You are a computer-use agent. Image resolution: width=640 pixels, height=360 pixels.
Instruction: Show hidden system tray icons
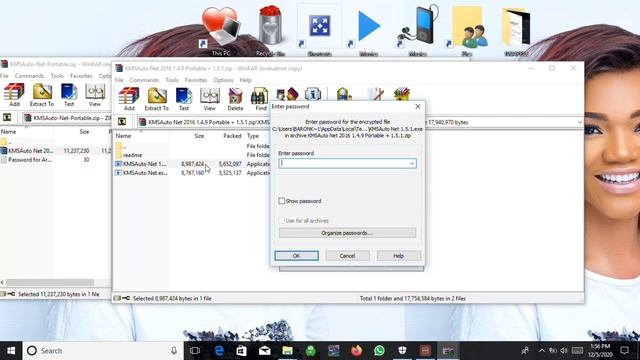coord(542,351)
